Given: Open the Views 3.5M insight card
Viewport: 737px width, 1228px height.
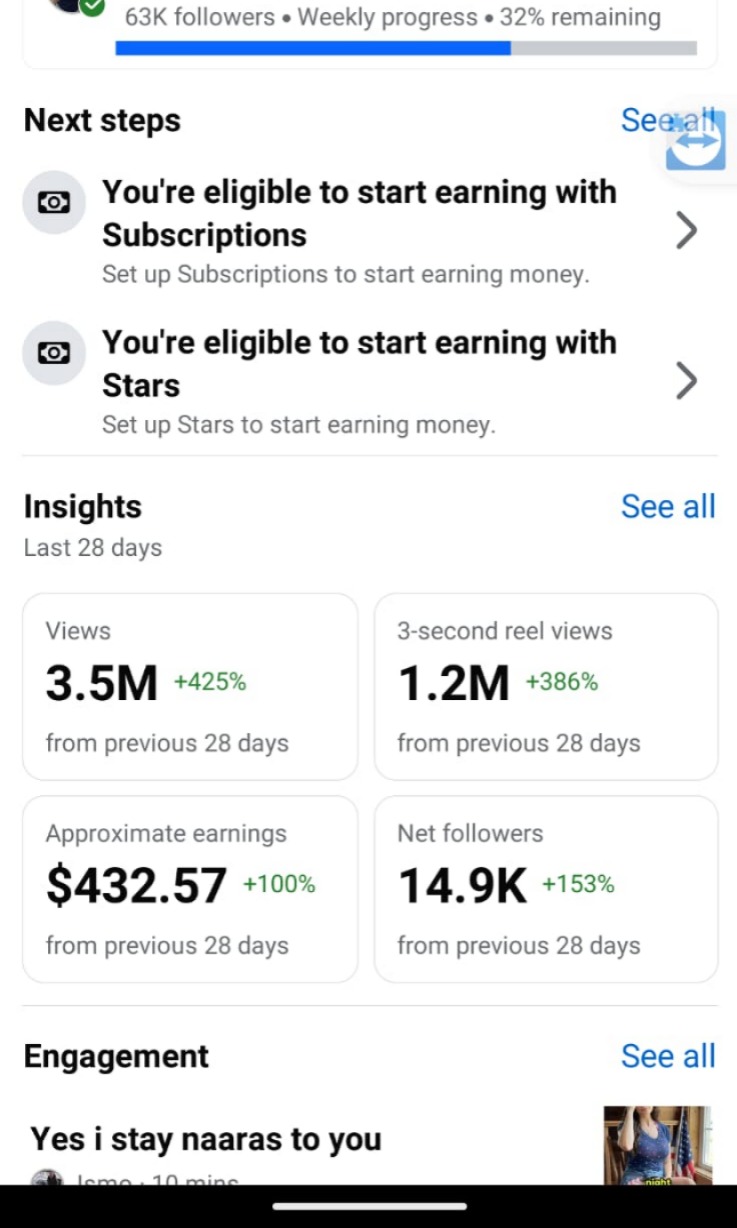Looking at the screenshot, I should [190, 687].
